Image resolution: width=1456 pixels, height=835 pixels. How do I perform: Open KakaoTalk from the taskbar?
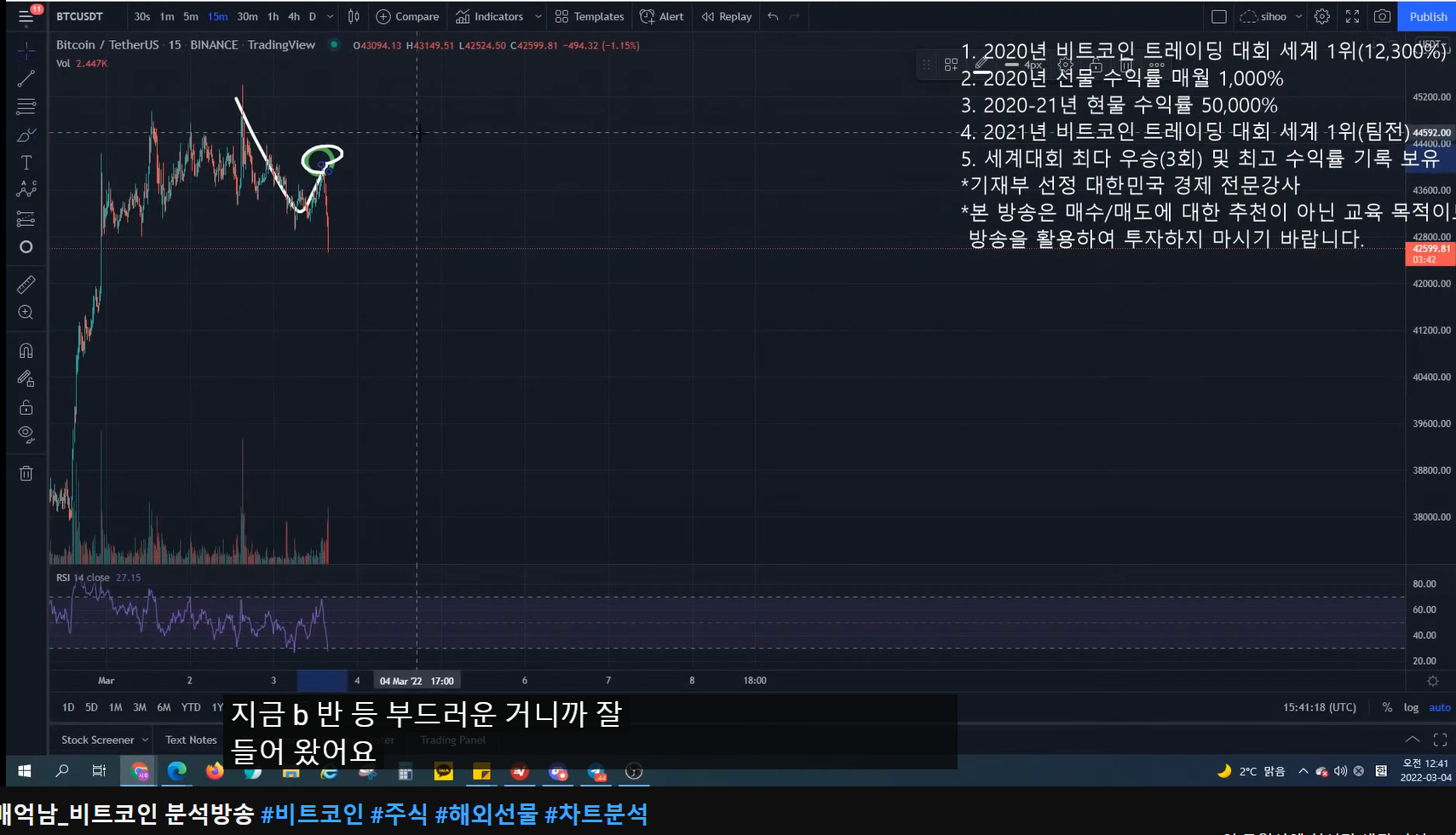444,771
